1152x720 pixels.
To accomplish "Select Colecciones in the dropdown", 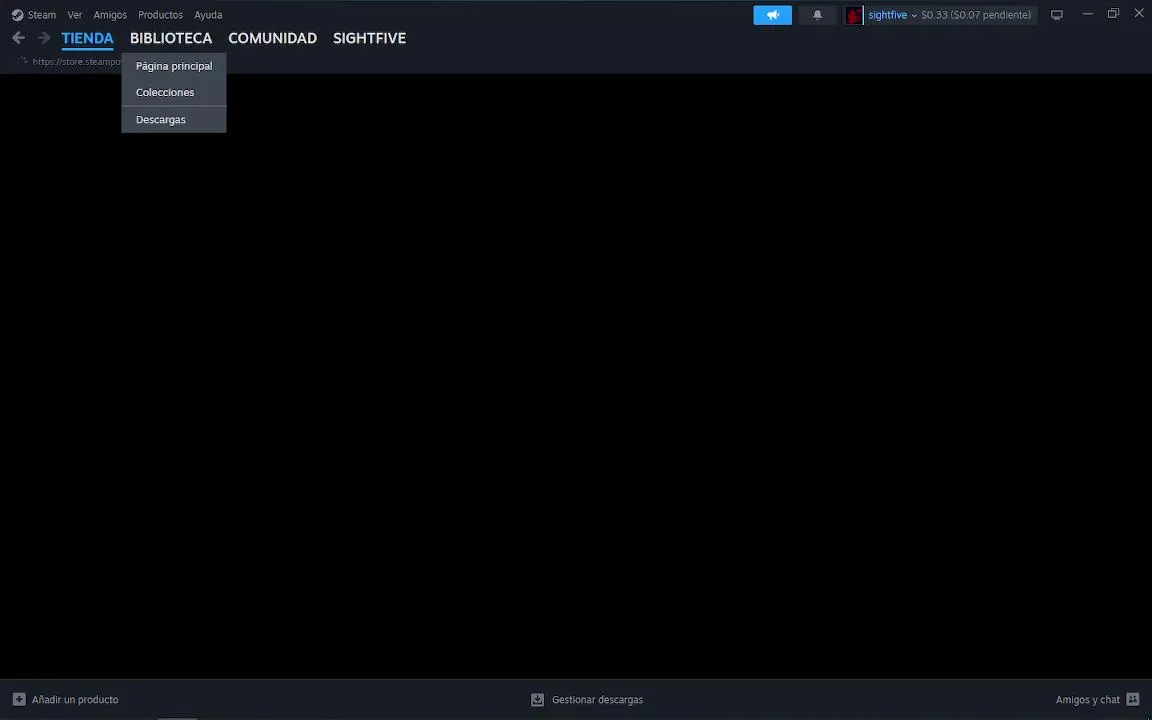I will pos(174,93).
